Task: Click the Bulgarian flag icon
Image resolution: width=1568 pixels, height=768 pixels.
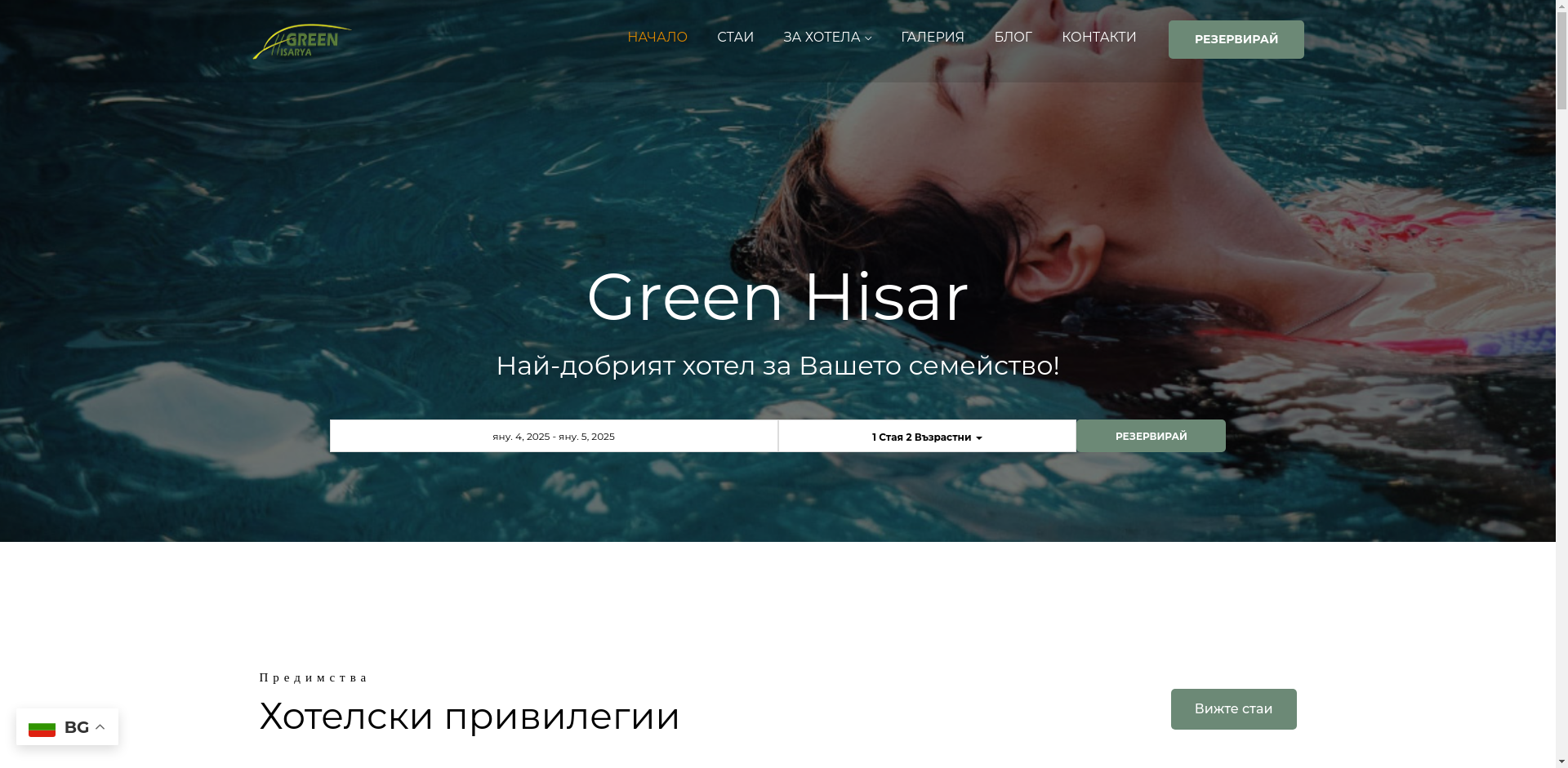Action: tap(42, 727)
